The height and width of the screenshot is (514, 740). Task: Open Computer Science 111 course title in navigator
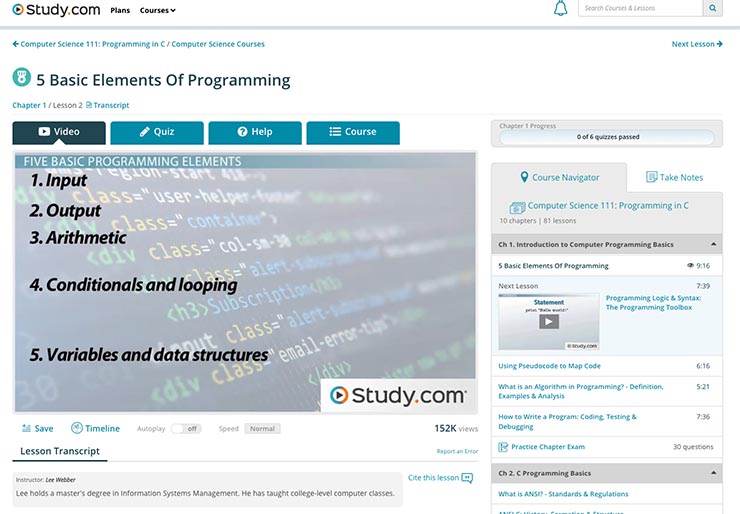point(608,205)
